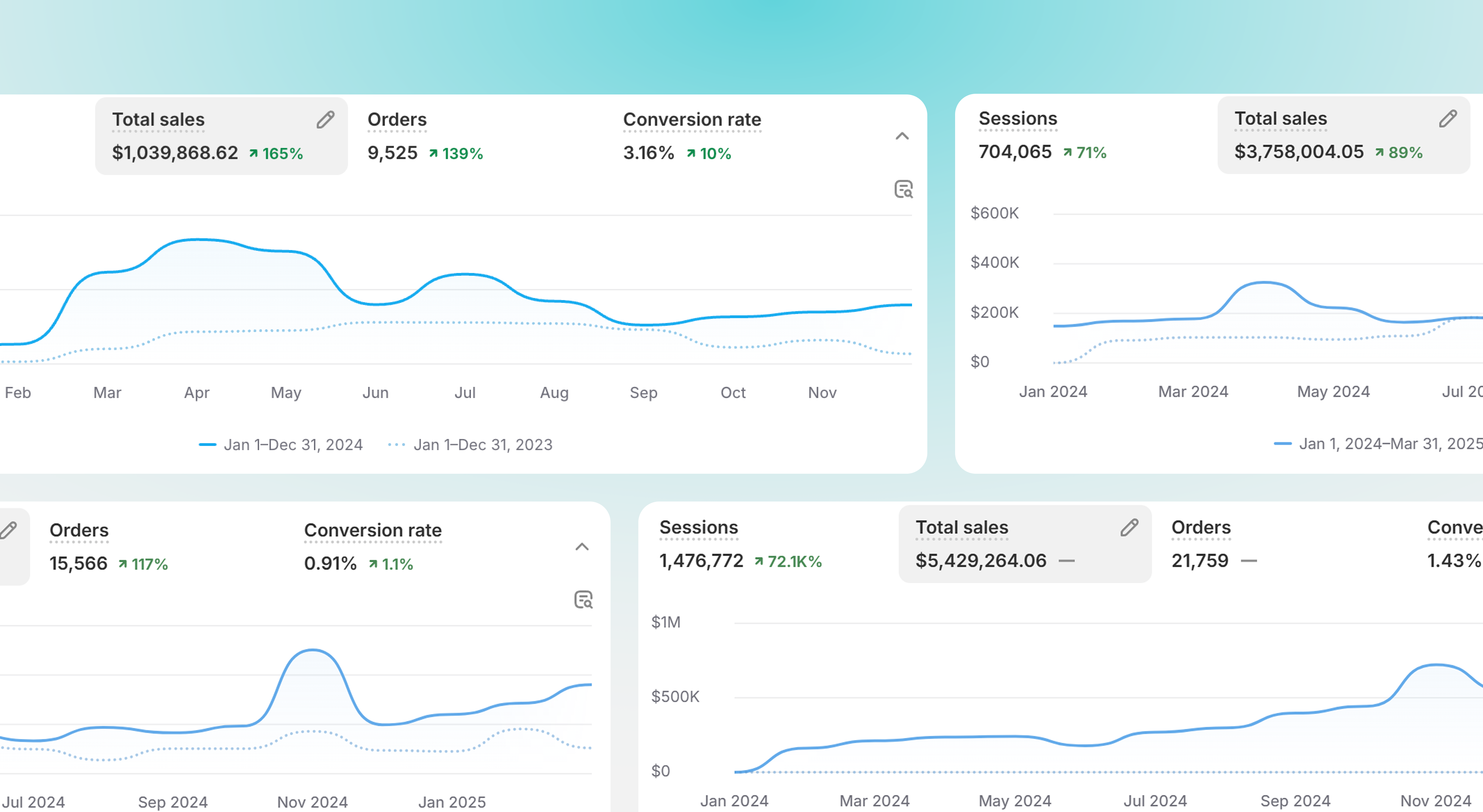Collapse chart using chevron near Conversion rate 0.91%
Screen dimensions: 1483x812
pyautogui.click(x=582, y=547)
